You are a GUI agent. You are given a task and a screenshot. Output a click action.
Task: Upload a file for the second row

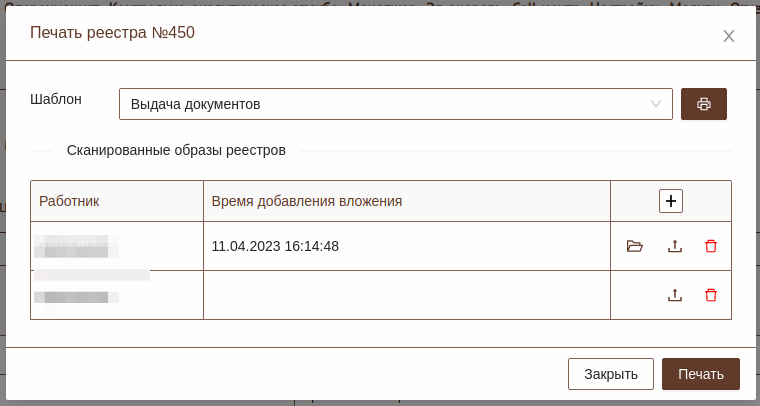coord(675,295)
